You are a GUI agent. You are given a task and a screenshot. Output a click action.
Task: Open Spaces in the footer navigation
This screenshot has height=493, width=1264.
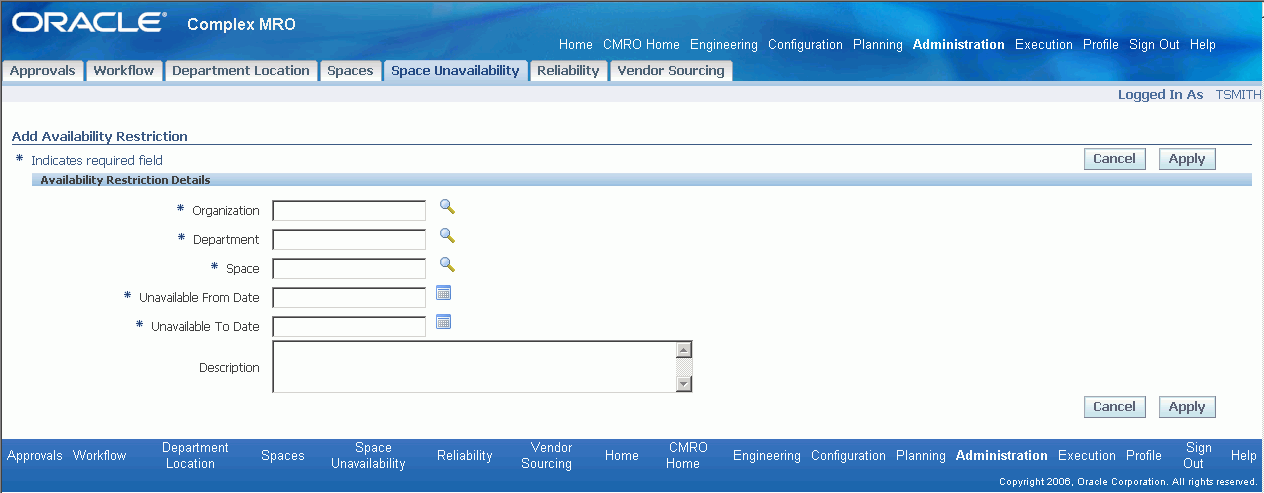tap(283, 456)
